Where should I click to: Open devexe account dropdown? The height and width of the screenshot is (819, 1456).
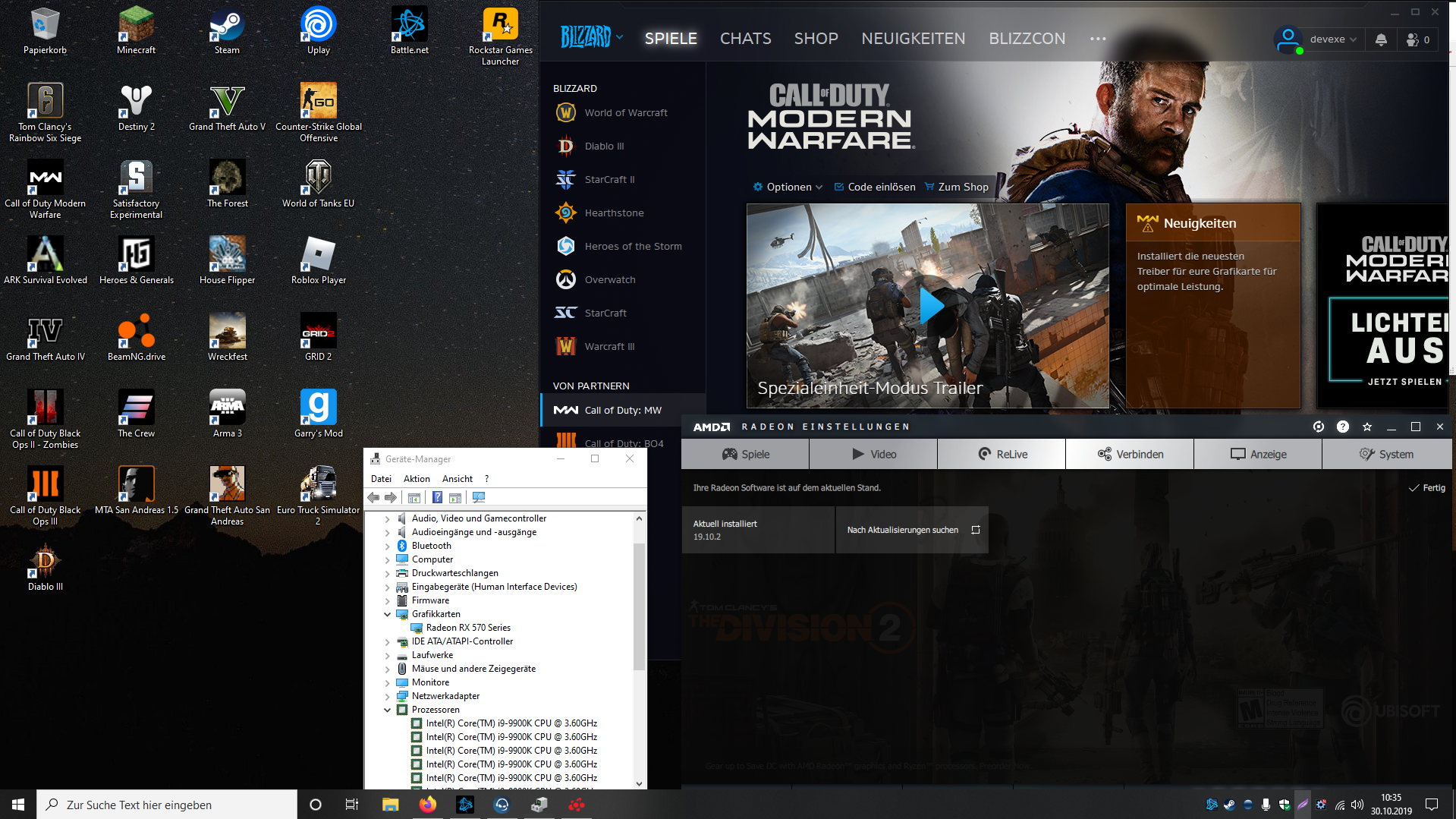[1332, 39]
